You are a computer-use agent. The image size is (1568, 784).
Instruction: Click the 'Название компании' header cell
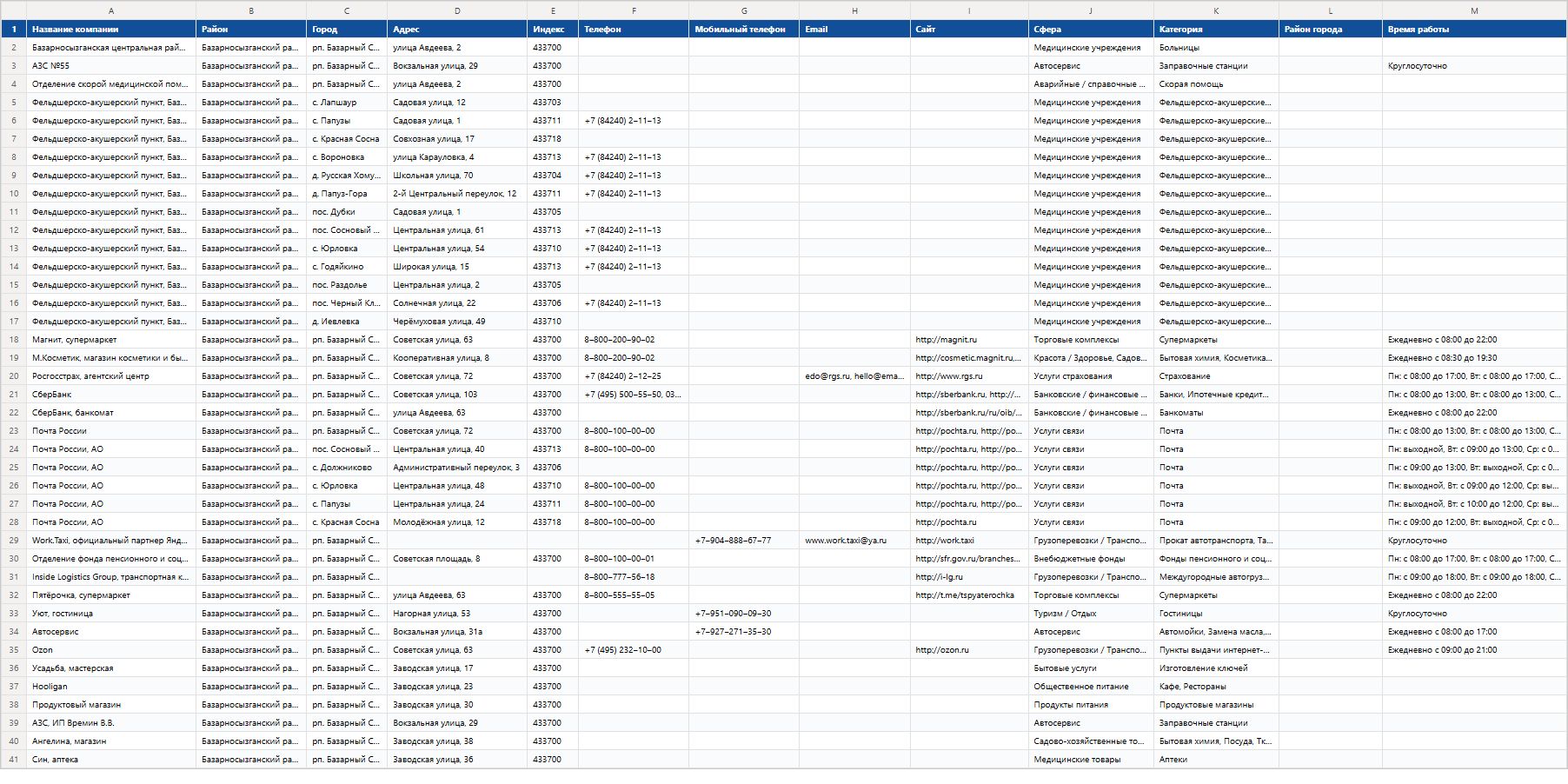[x=111, y=30]
